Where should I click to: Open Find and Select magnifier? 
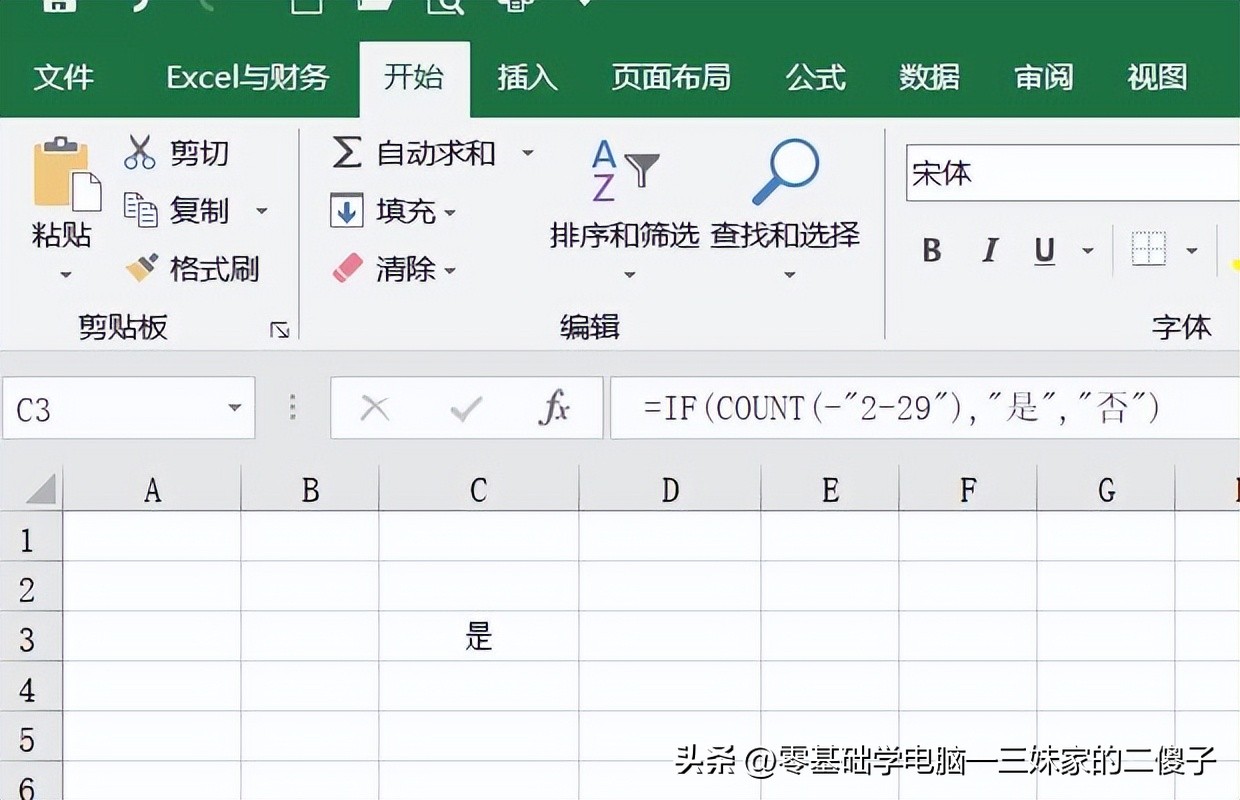click(x=785, y=172)
